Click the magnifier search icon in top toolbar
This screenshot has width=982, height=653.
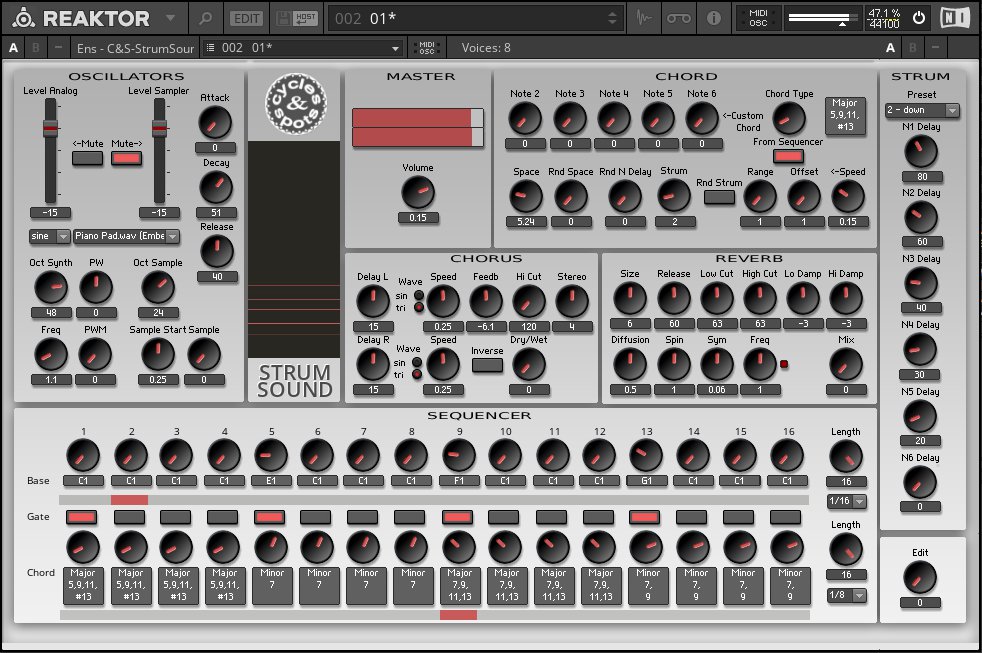(205, 18)
